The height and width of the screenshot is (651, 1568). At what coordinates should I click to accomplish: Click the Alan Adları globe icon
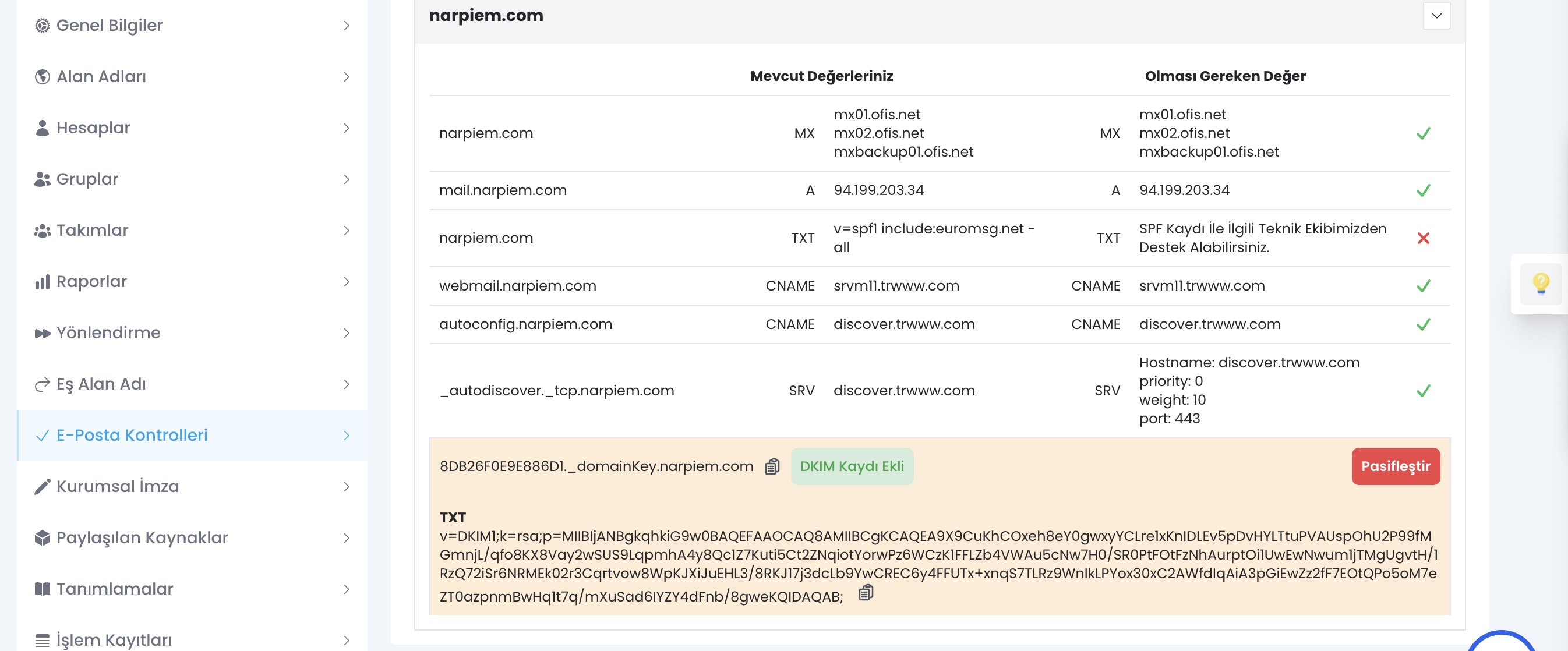point(42,77)
